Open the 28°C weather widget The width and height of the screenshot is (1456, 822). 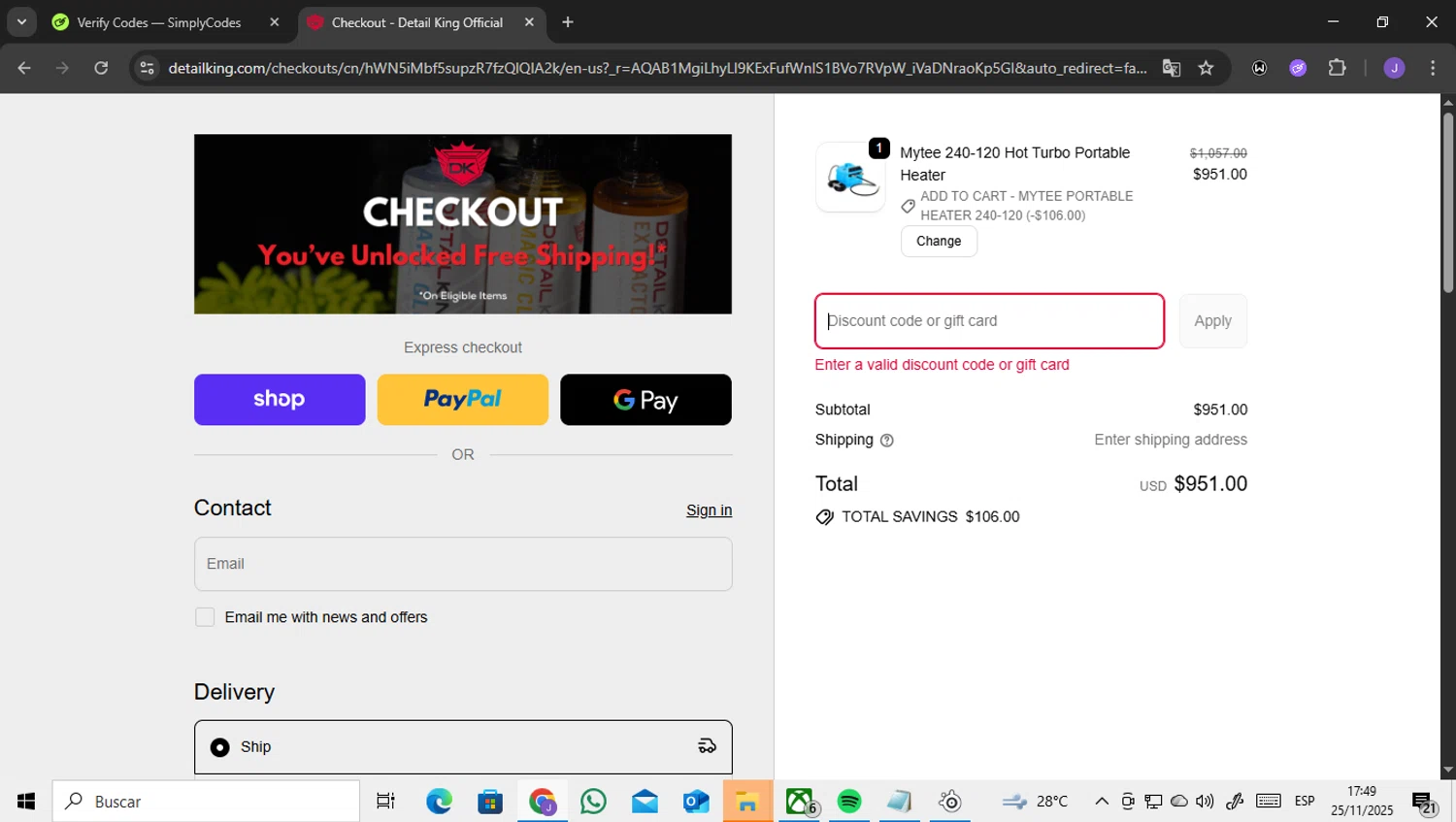tap(1035, 801)
